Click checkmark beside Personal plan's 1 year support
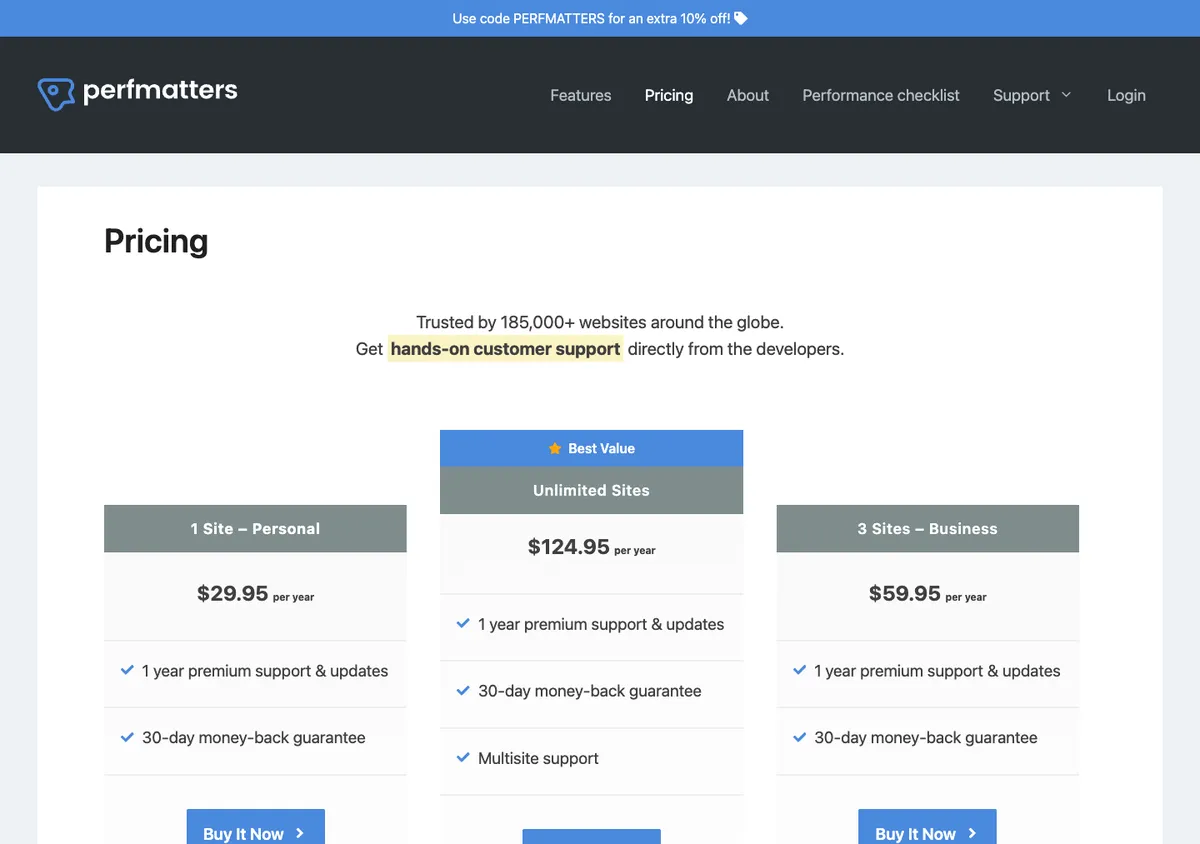This screenshot has width=1200, height=844. (127, 670)
